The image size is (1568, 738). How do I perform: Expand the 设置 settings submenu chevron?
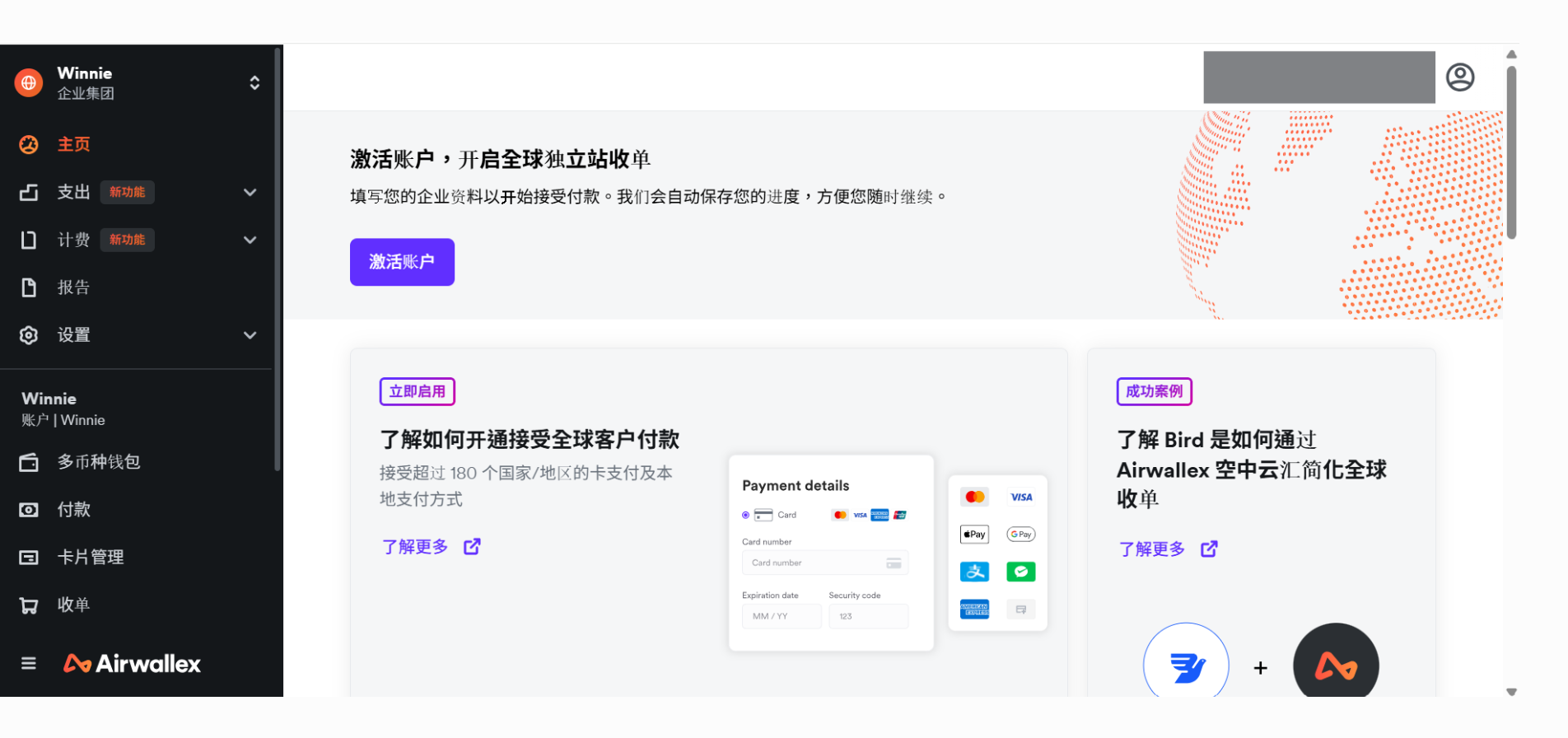click(x=250, y=335)
